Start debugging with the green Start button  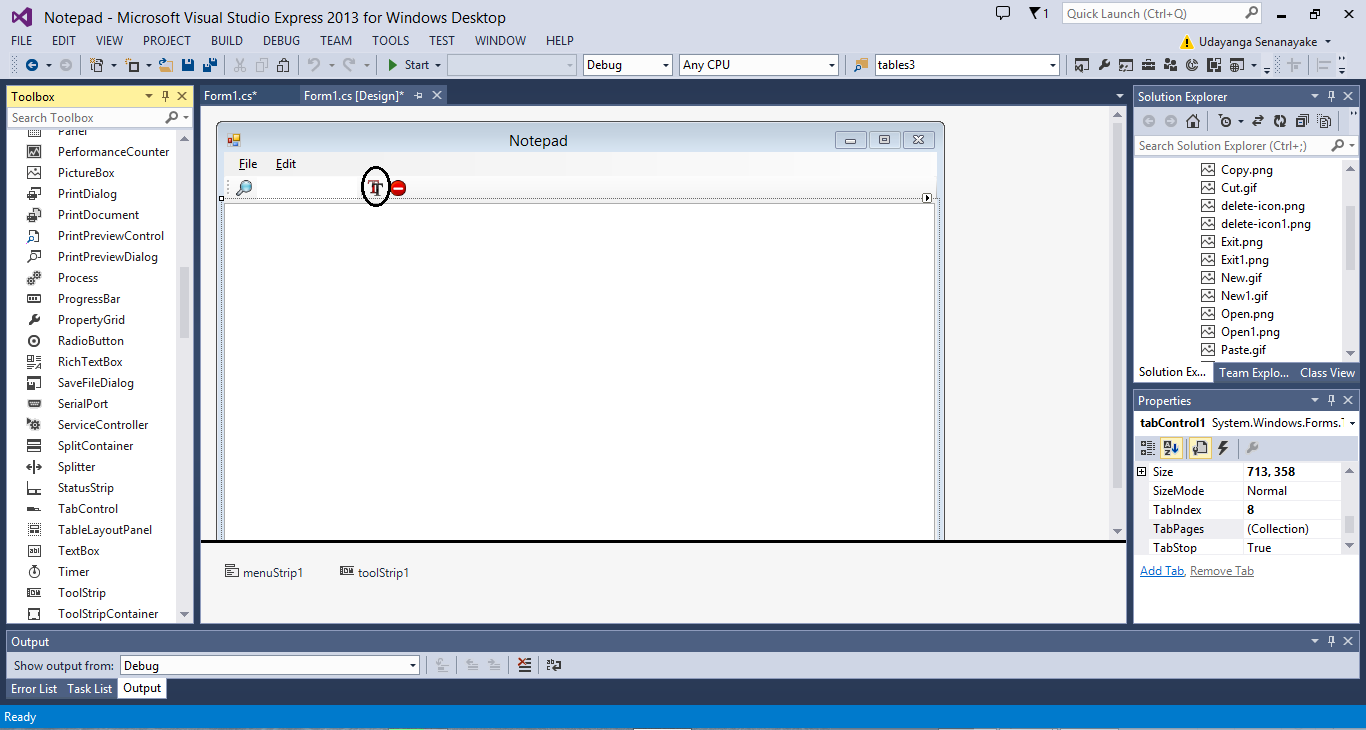409,65
